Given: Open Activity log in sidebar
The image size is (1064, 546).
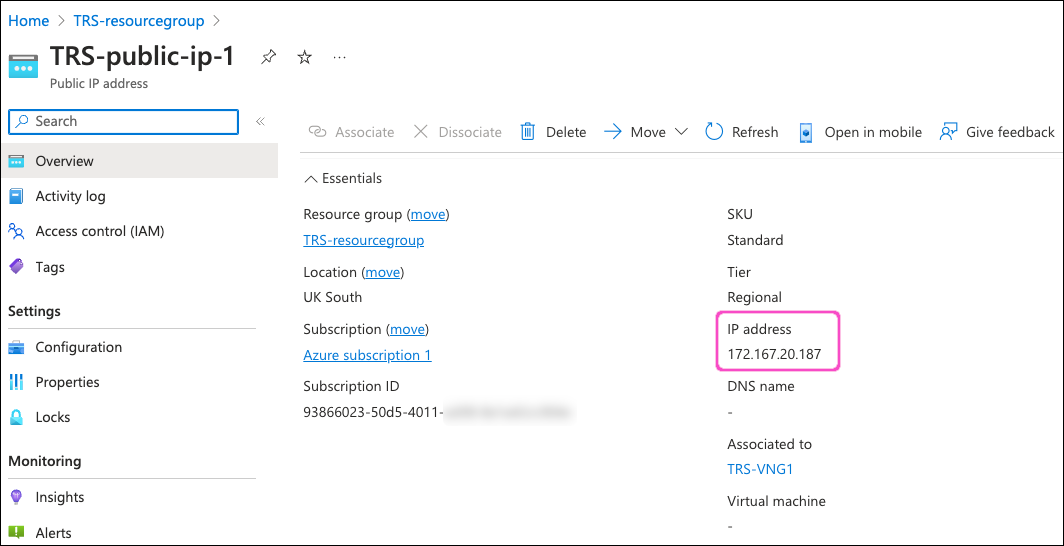Looking at the screenshot, I should tap(70, 196).
